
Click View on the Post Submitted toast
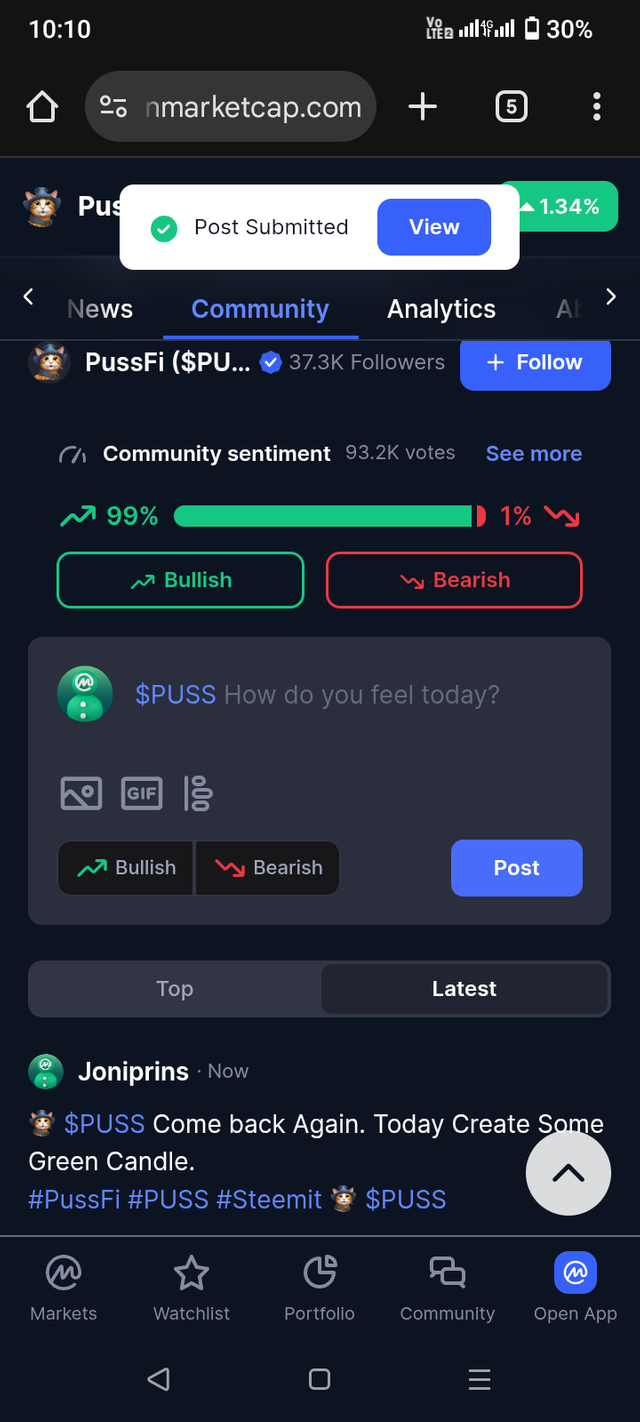[434, 227]
